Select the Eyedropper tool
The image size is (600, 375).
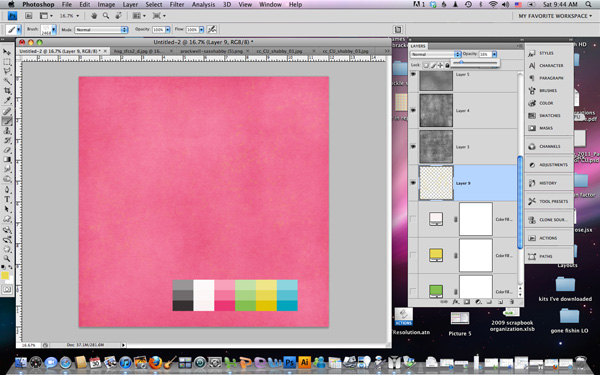(x=7, y=100)
